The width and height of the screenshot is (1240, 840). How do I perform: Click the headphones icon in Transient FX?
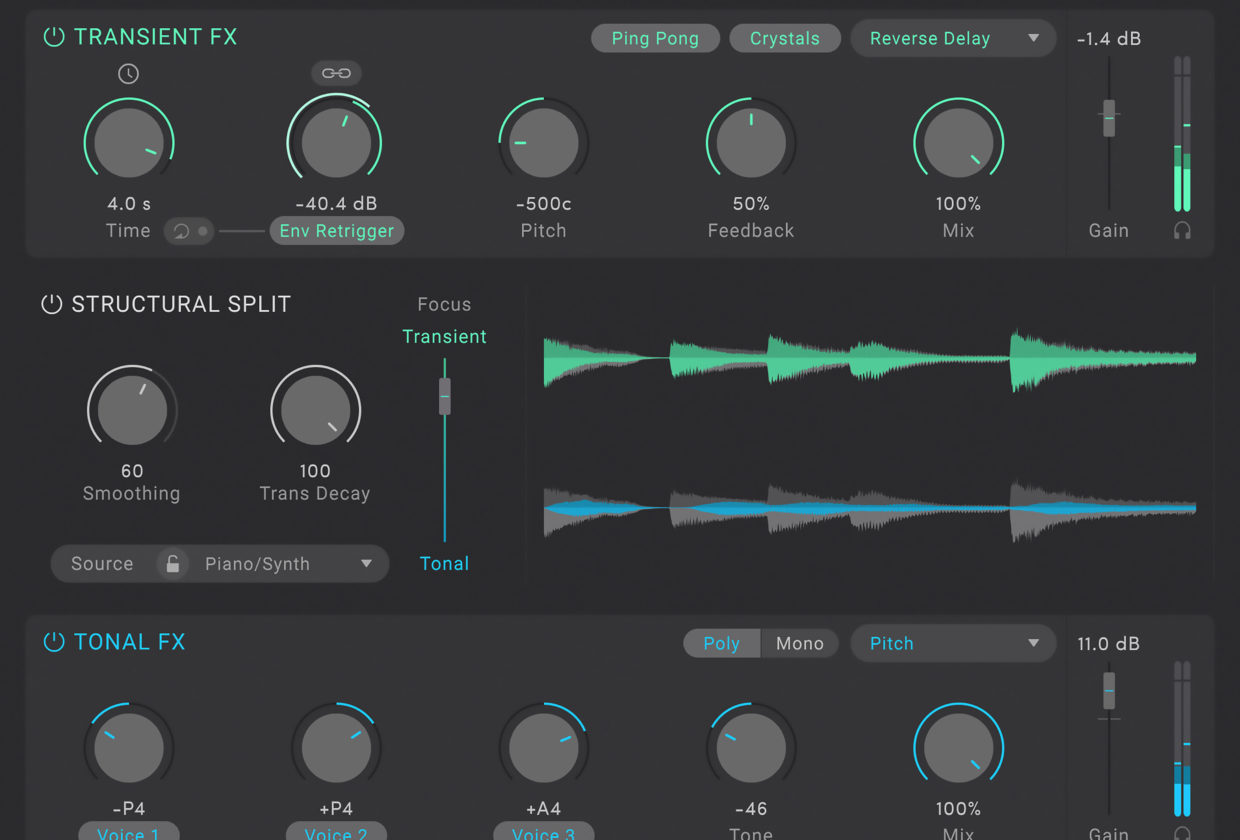1182,231
